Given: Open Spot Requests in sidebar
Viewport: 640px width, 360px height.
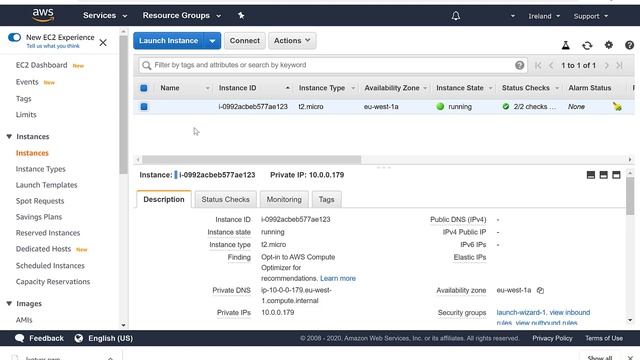Looking at the screenshot, I should [x=40, y=201].
